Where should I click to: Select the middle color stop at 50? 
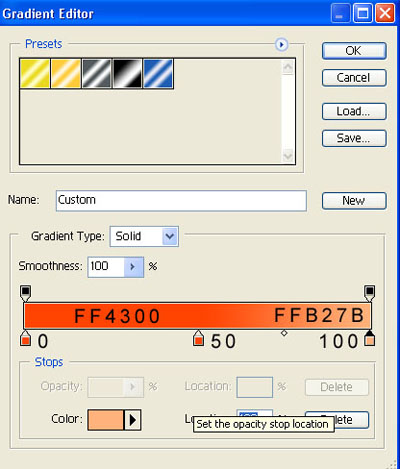[198, 338]
